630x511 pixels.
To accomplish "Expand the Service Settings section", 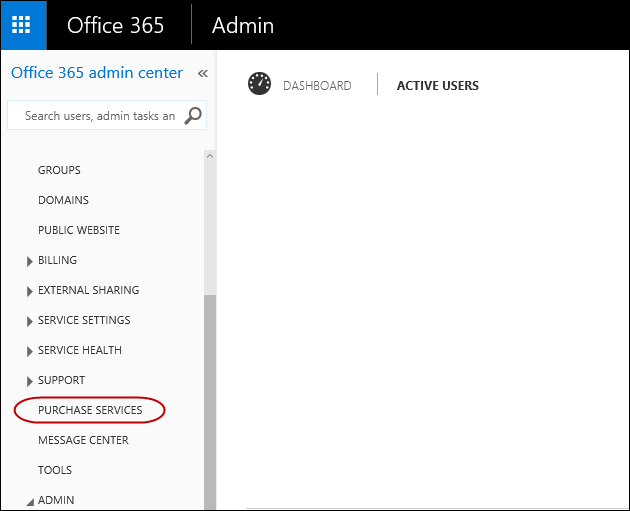I will click(x=30, y=321).
